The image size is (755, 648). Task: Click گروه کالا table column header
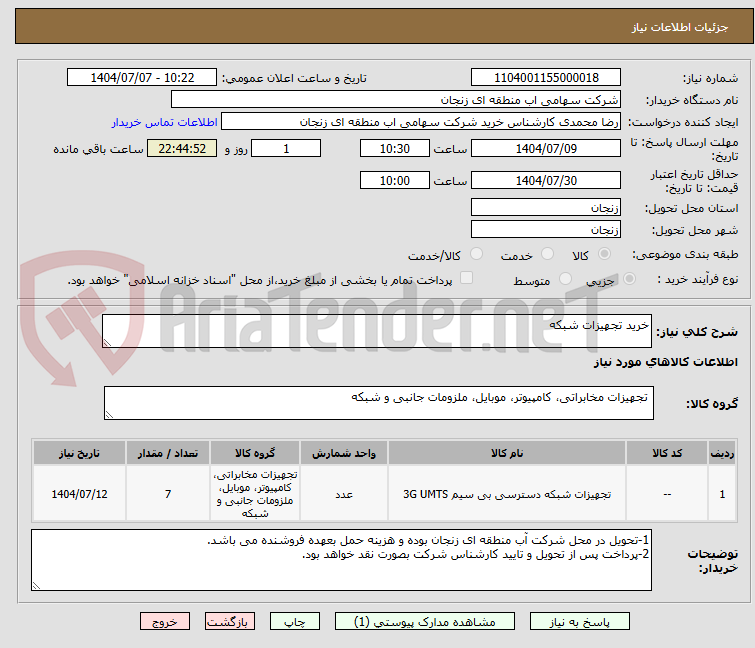255,453
